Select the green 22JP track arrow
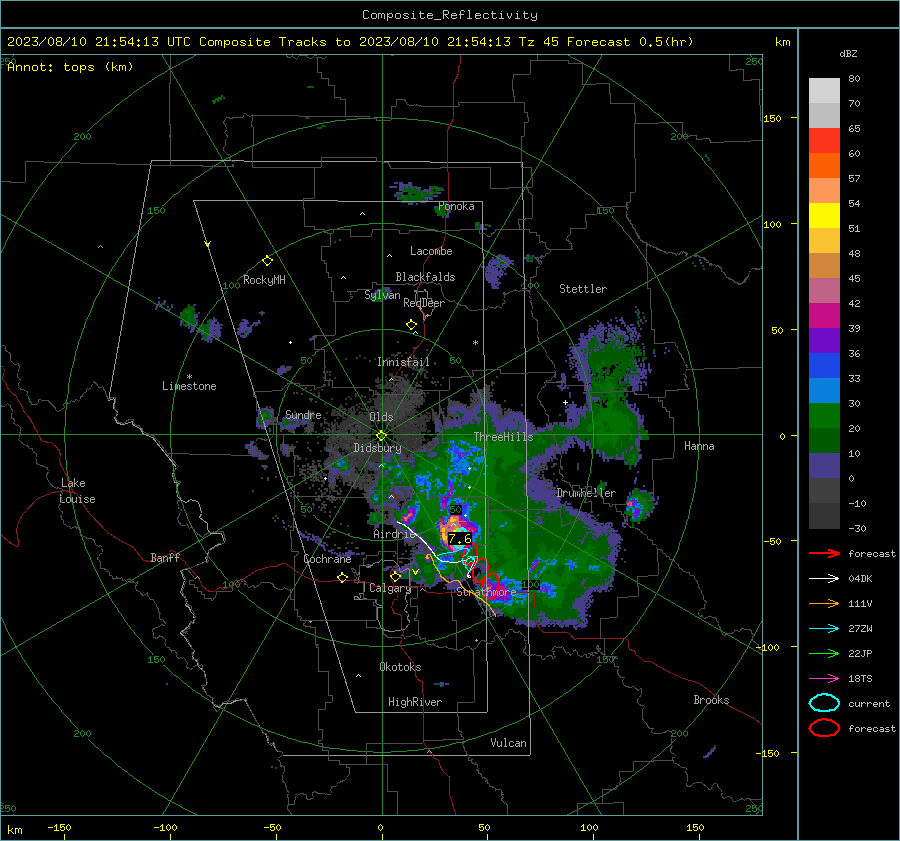Viewport: 900px width, 841px height. coord(824,653)
